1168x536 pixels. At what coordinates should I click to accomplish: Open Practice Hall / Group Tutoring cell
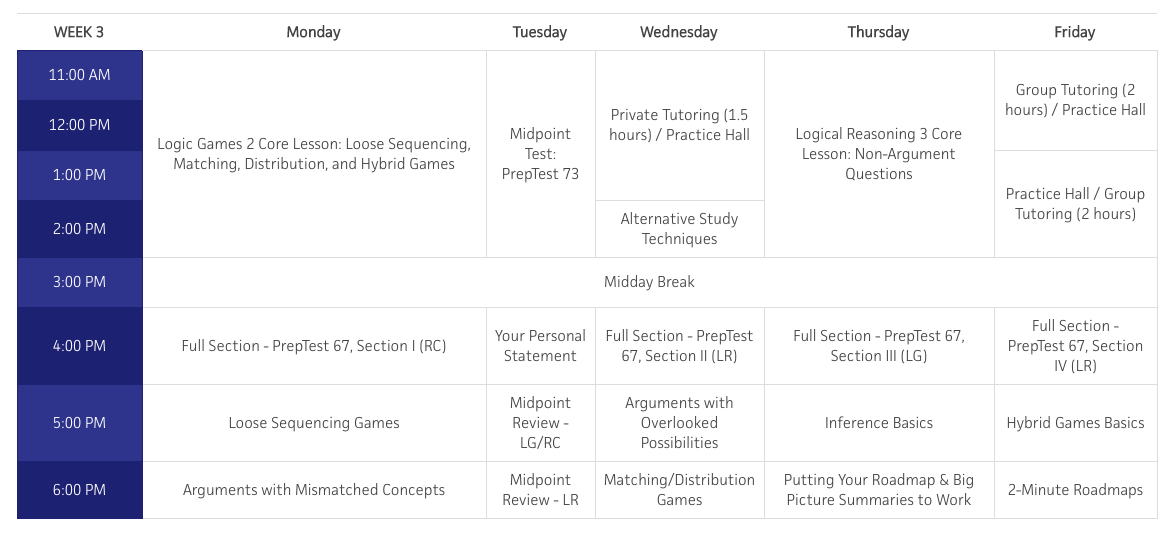tap(1075, 204)
